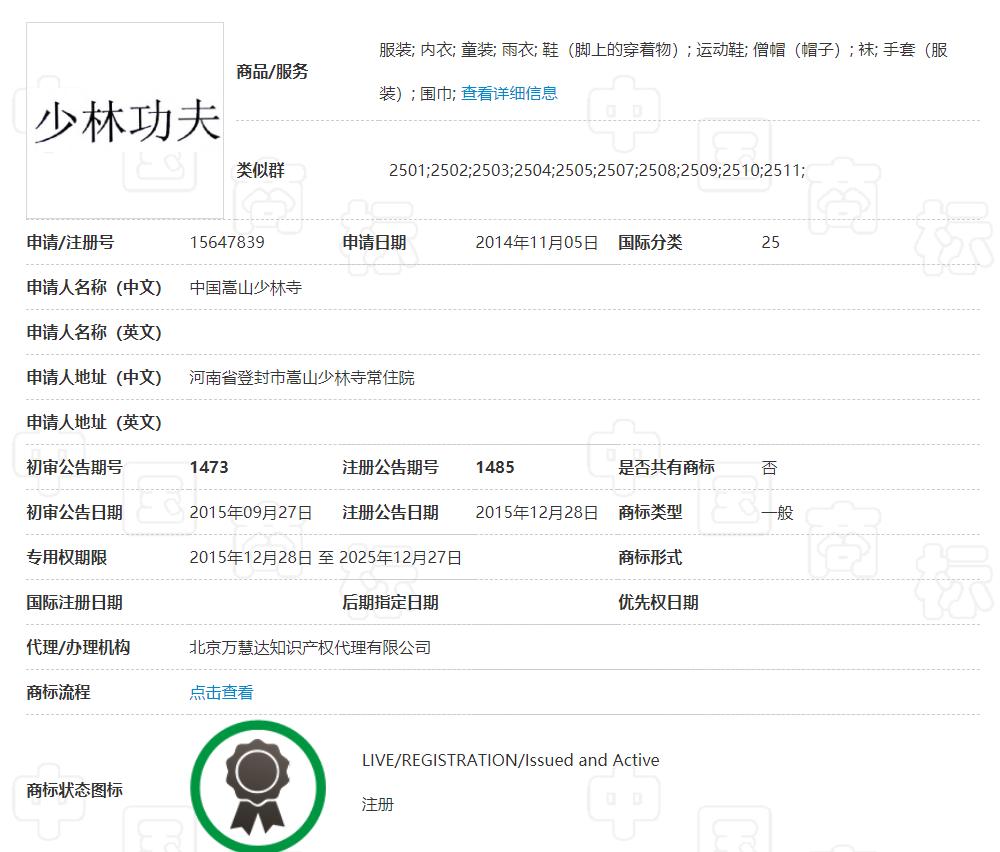This screenshot has height=852, width=1000.
Task: Click the 商标类型 value 一般
Action: (x=777, y=512)
